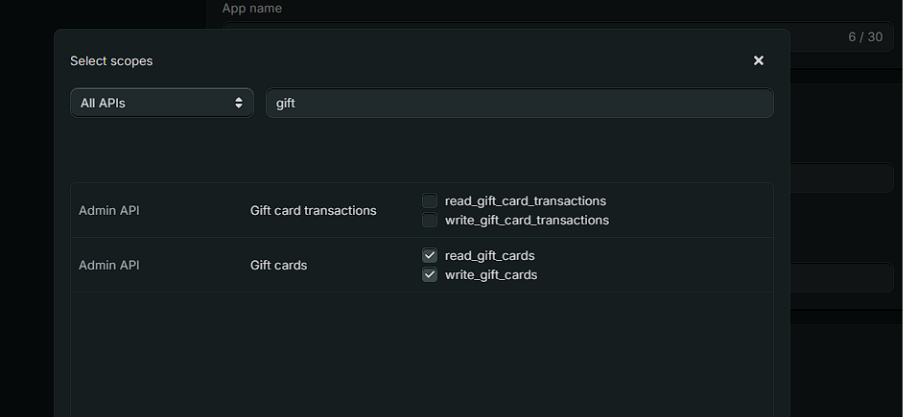Click the 6 / 30 character counter

(865, 37)
